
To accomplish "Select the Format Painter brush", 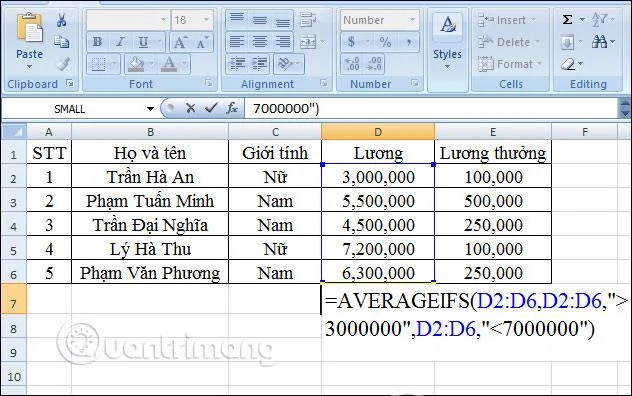I will [62, 64].
